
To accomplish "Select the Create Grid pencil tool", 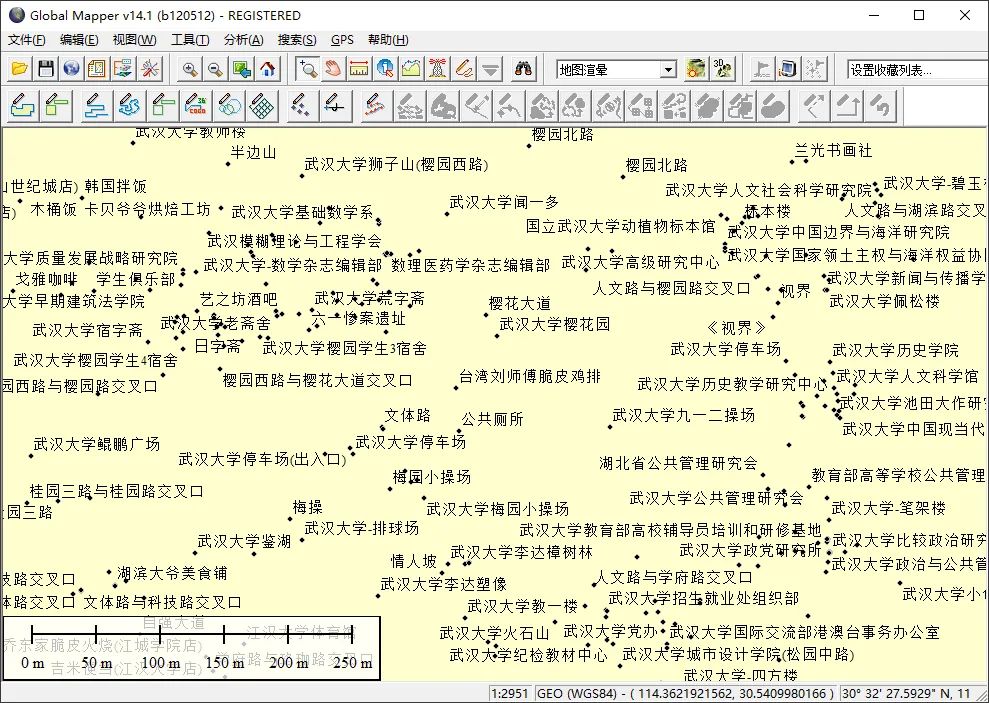I will tap(262, 105).
